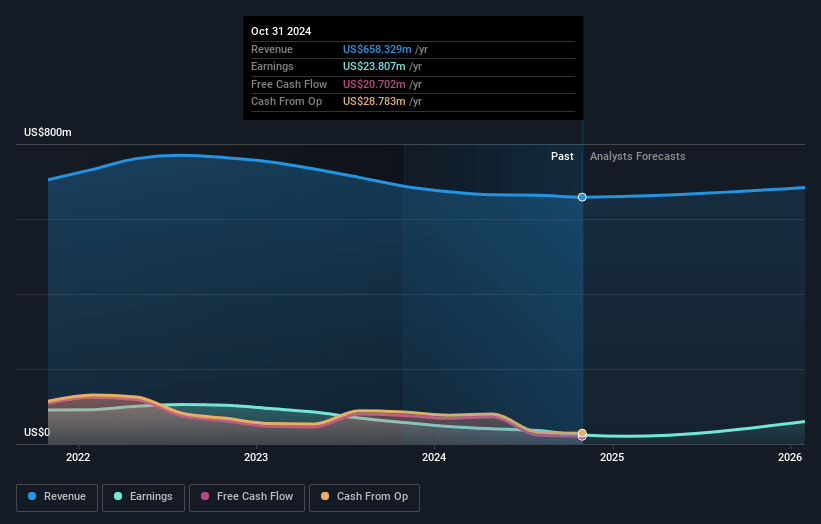The width and height of the screenshot is (821, 524).
Task: Select the 2023 x-axis label
Action: coord(256,457)
